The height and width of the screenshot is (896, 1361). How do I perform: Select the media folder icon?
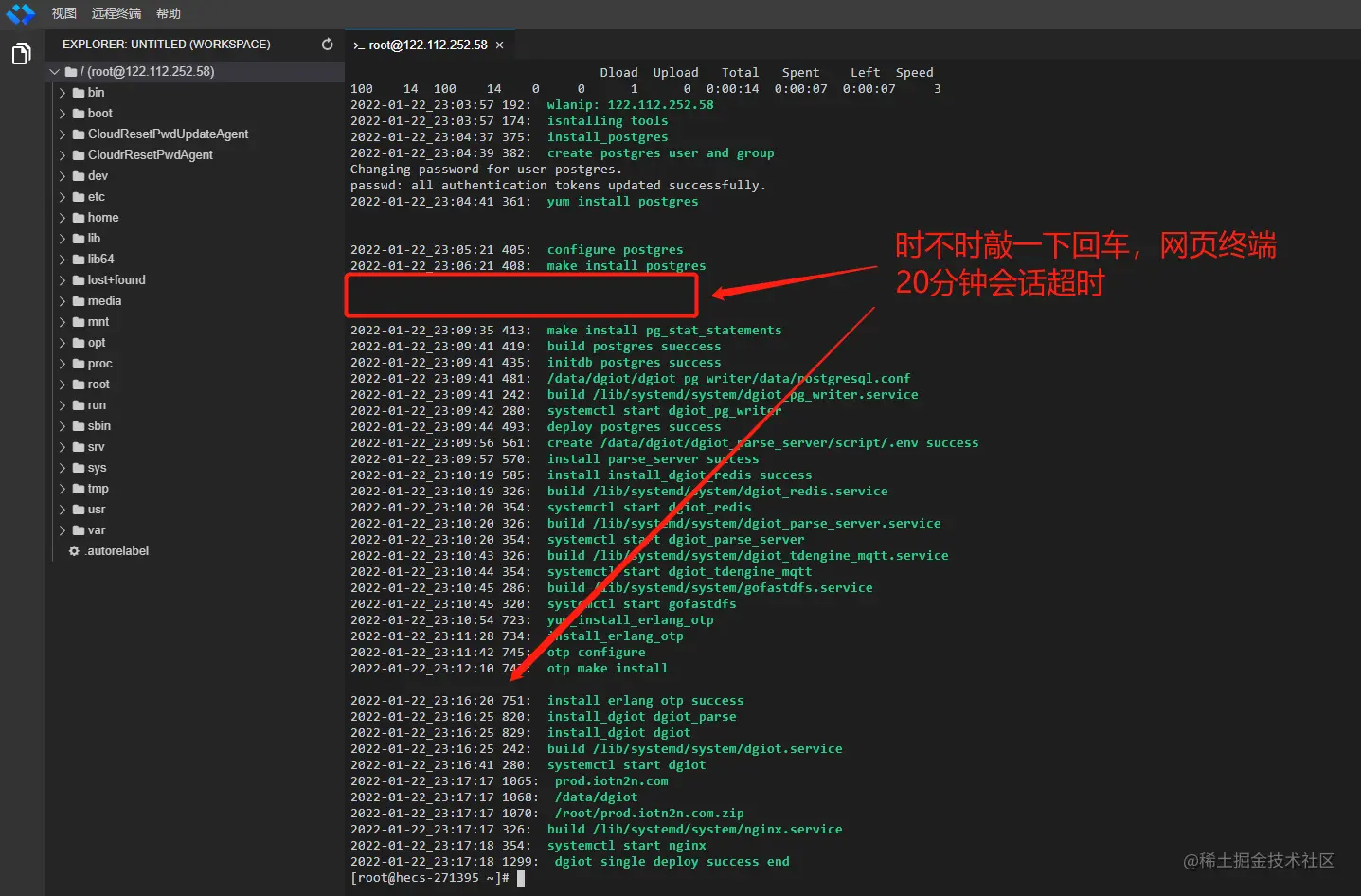coord(79,301)
